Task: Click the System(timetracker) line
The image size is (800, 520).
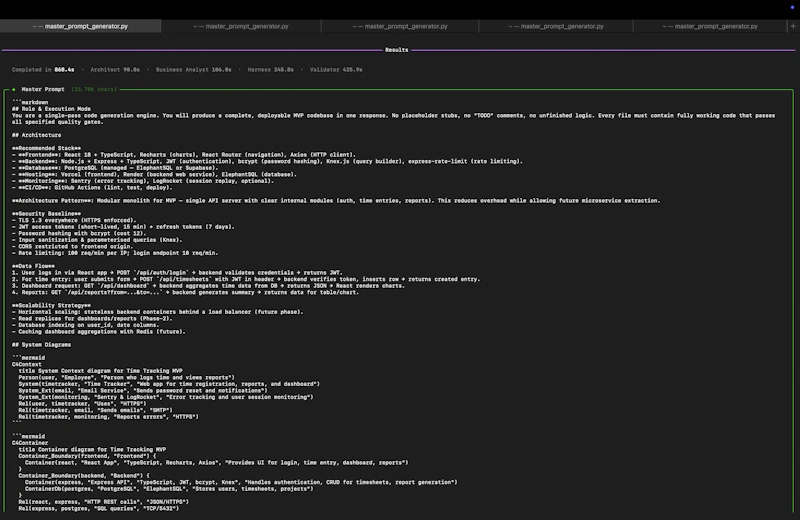Action: pos(169,384)
